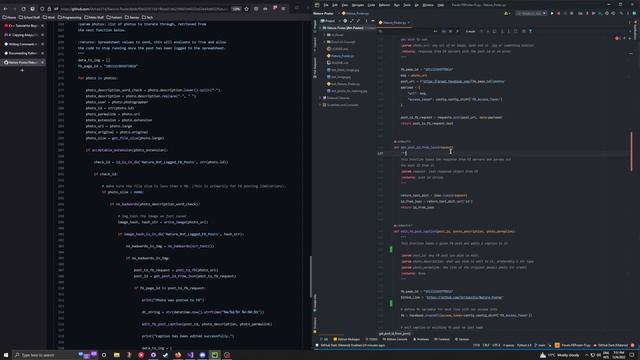Click the browser bookmark star icon
The height and width of the screenshot is (360, 640).
(247, 9)
